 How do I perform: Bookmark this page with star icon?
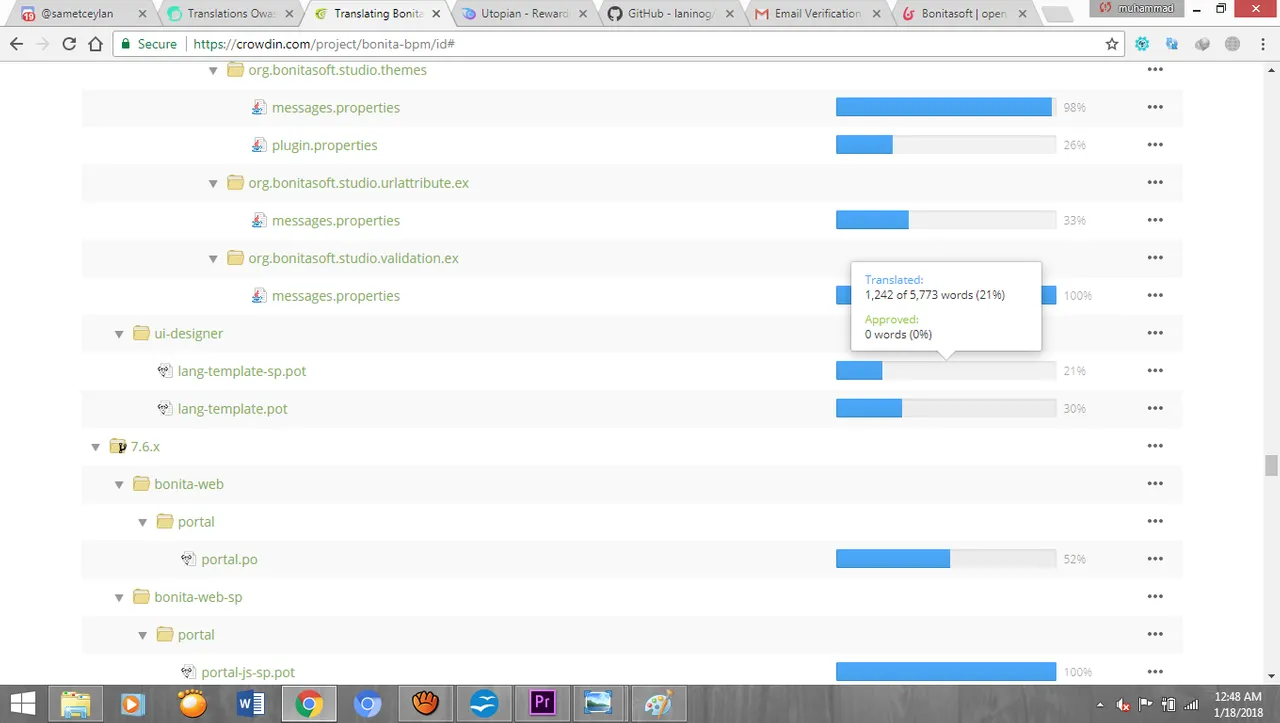(x=1112, y=44)
